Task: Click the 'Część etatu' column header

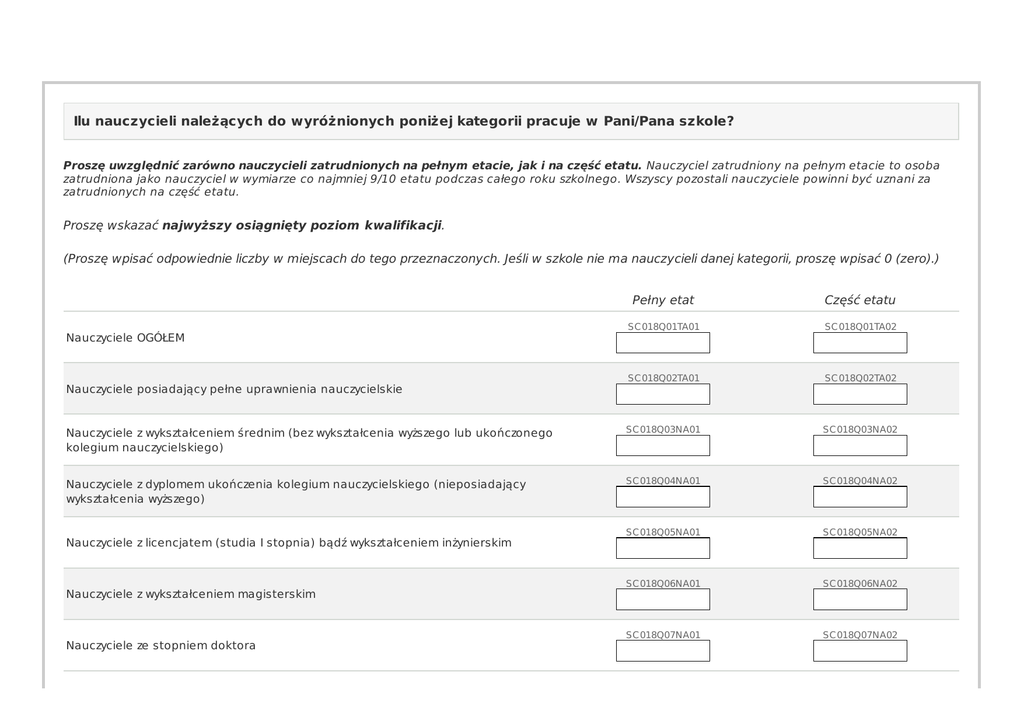Action: [859, 300]
